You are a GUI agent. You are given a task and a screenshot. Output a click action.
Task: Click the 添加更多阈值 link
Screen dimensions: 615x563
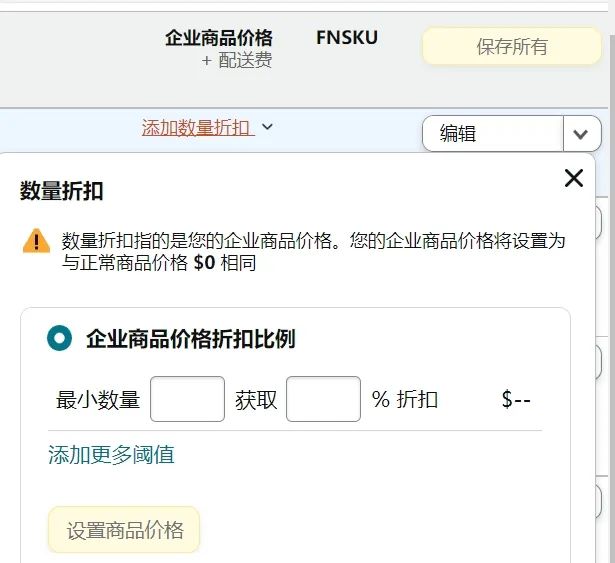[x=111, y=455]
